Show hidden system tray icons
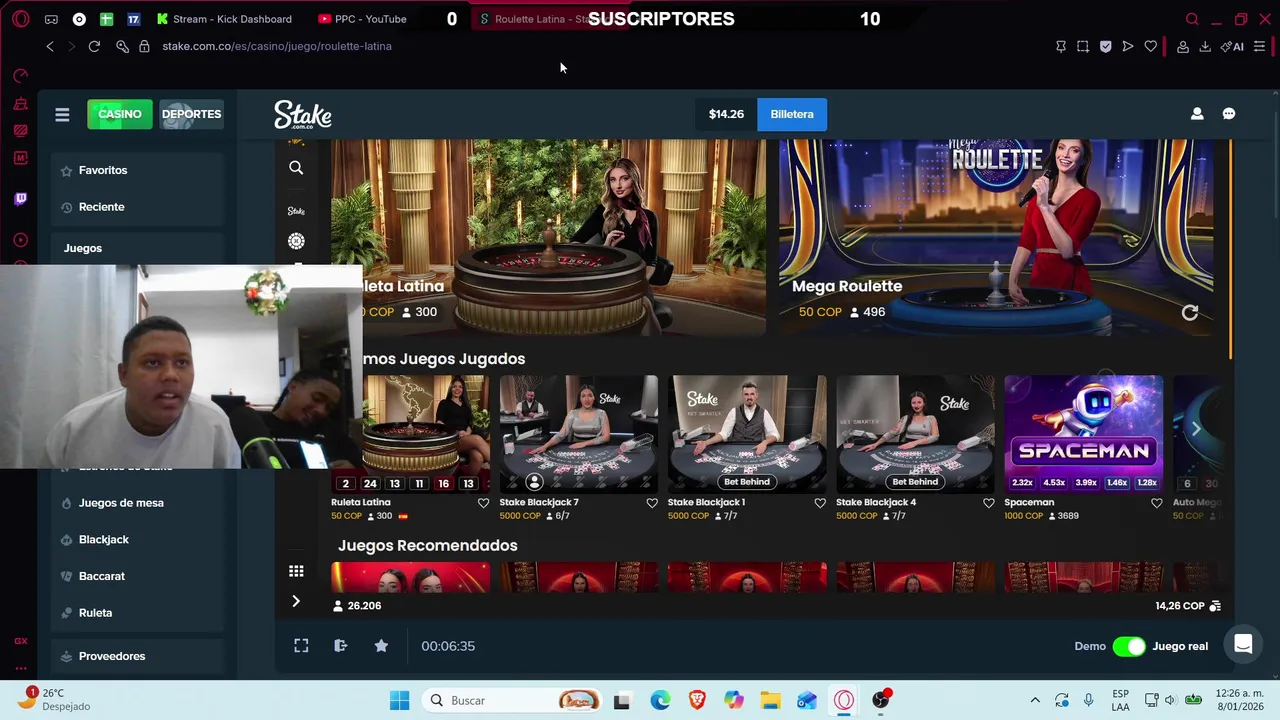 coord(1035,700)
